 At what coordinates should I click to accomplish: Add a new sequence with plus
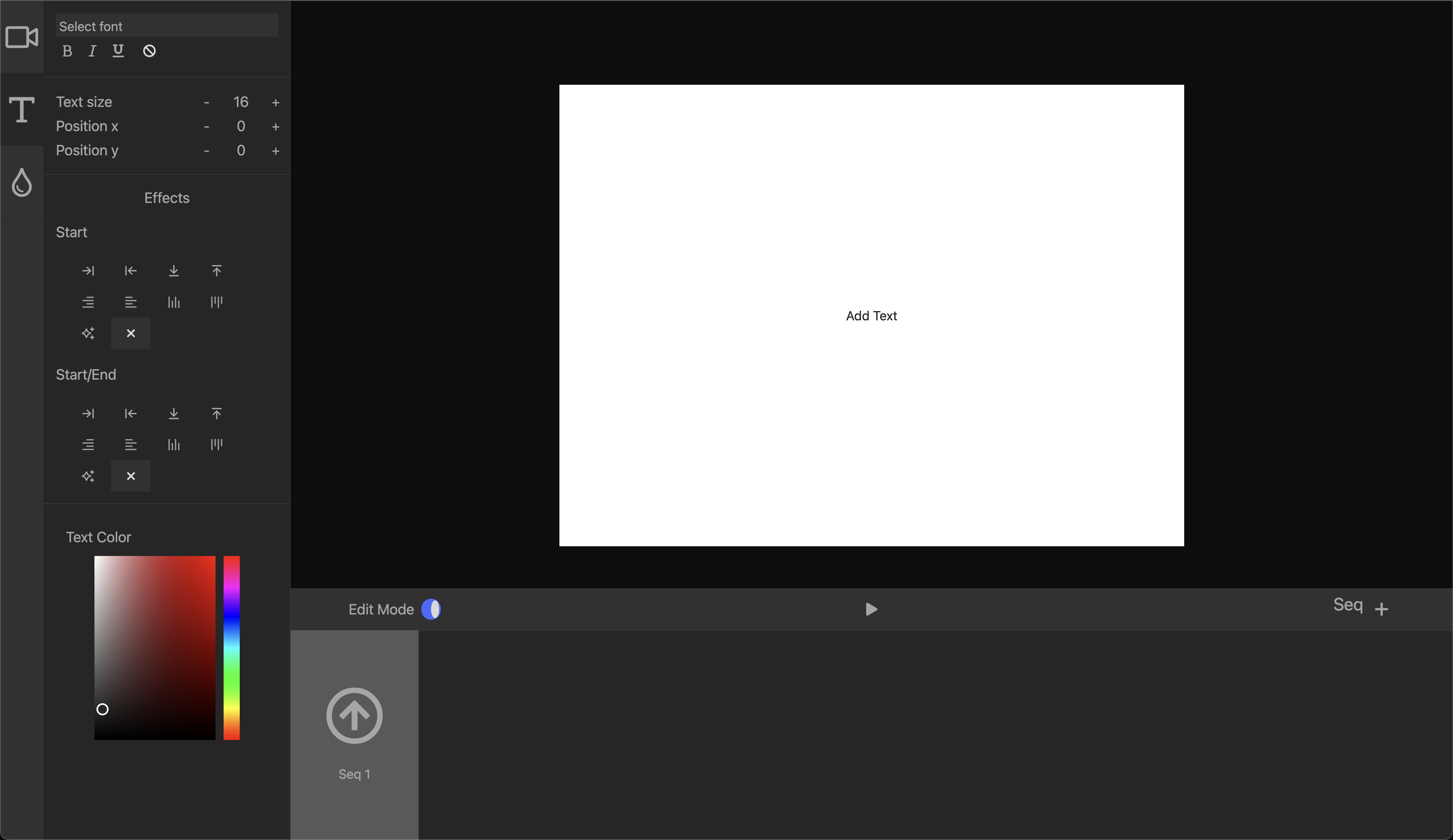(1381, 609)
